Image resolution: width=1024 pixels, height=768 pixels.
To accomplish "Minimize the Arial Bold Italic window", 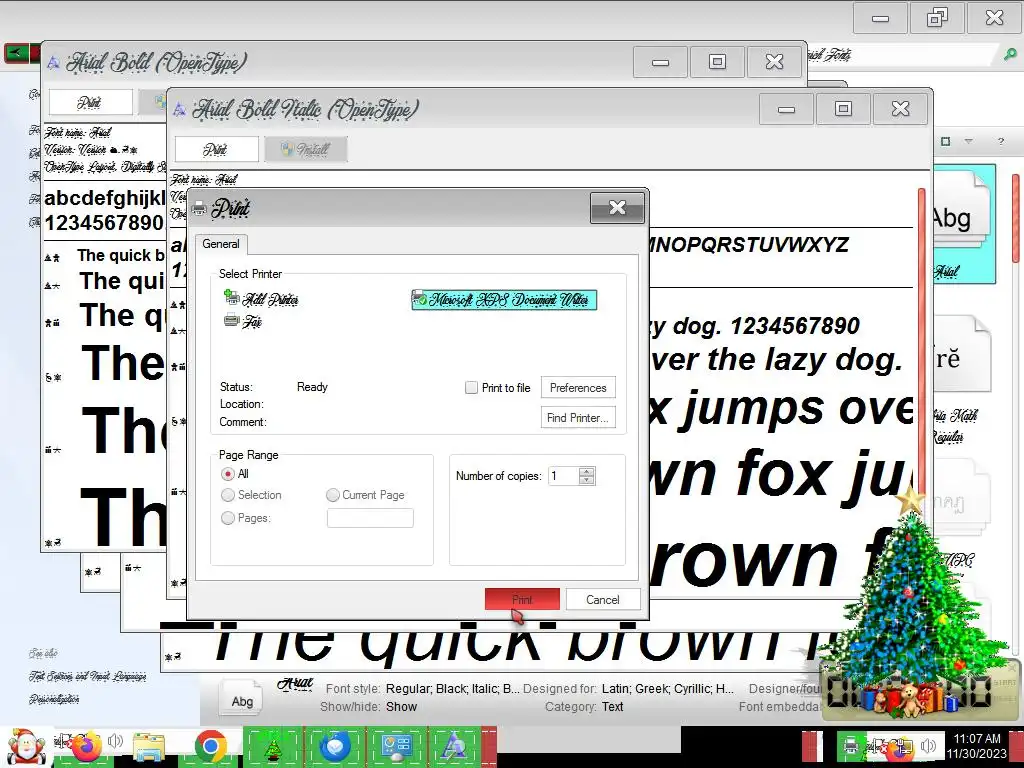I will [x=786, y=108].
